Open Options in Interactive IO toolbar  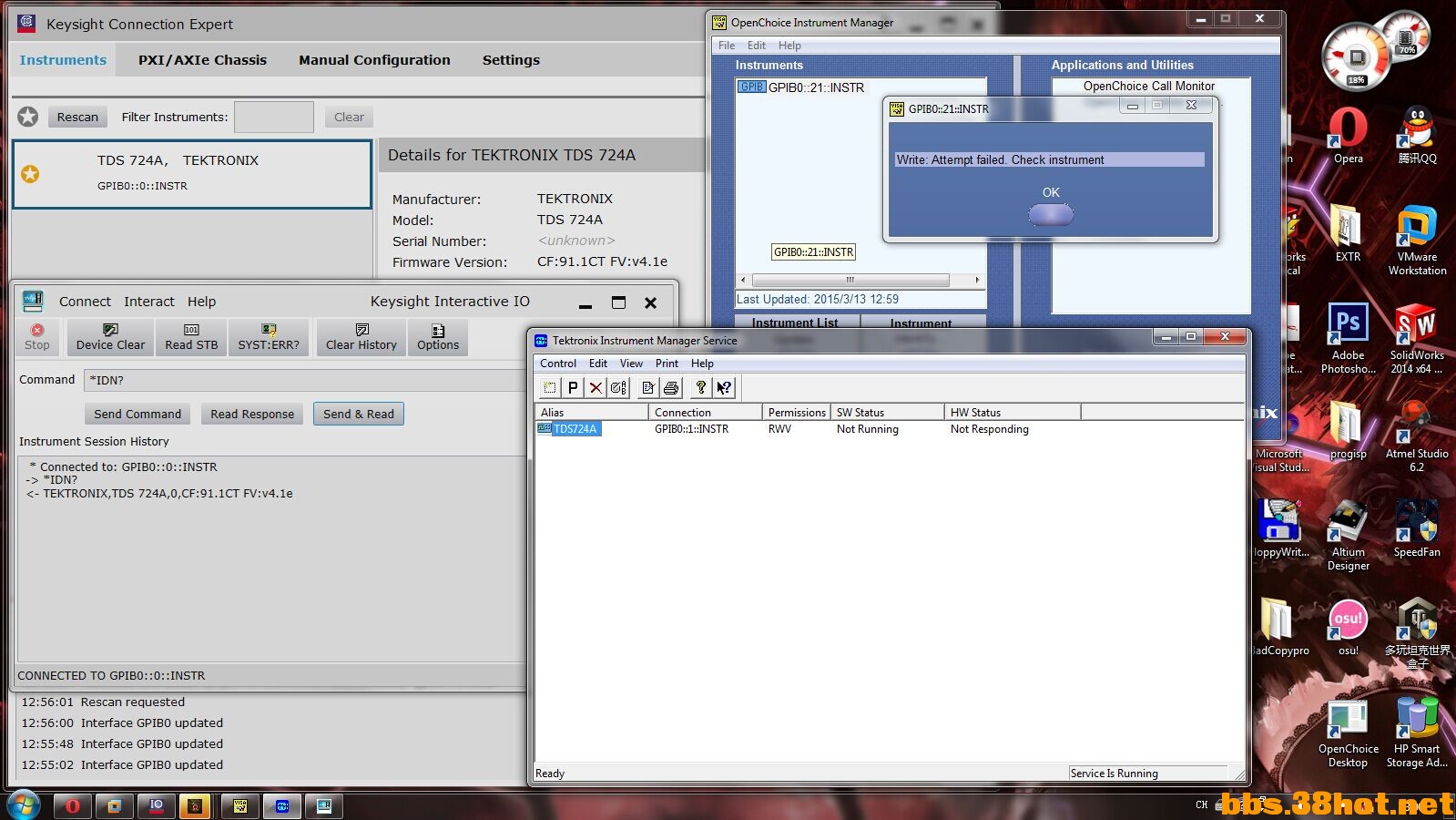438,337
